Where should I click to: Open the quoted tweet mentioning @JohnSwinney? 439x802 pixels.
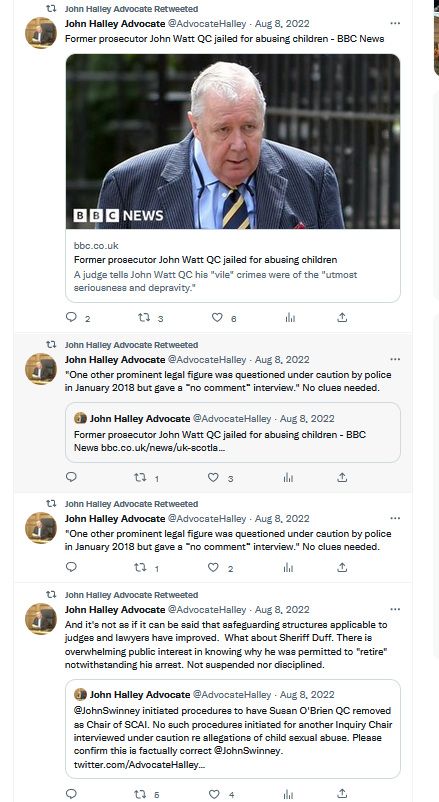[x=233, y=729]
